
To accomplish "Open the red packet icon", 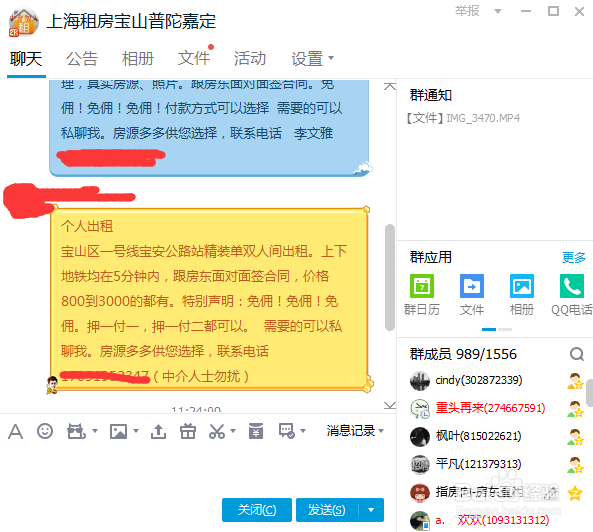I will point(256,431).
